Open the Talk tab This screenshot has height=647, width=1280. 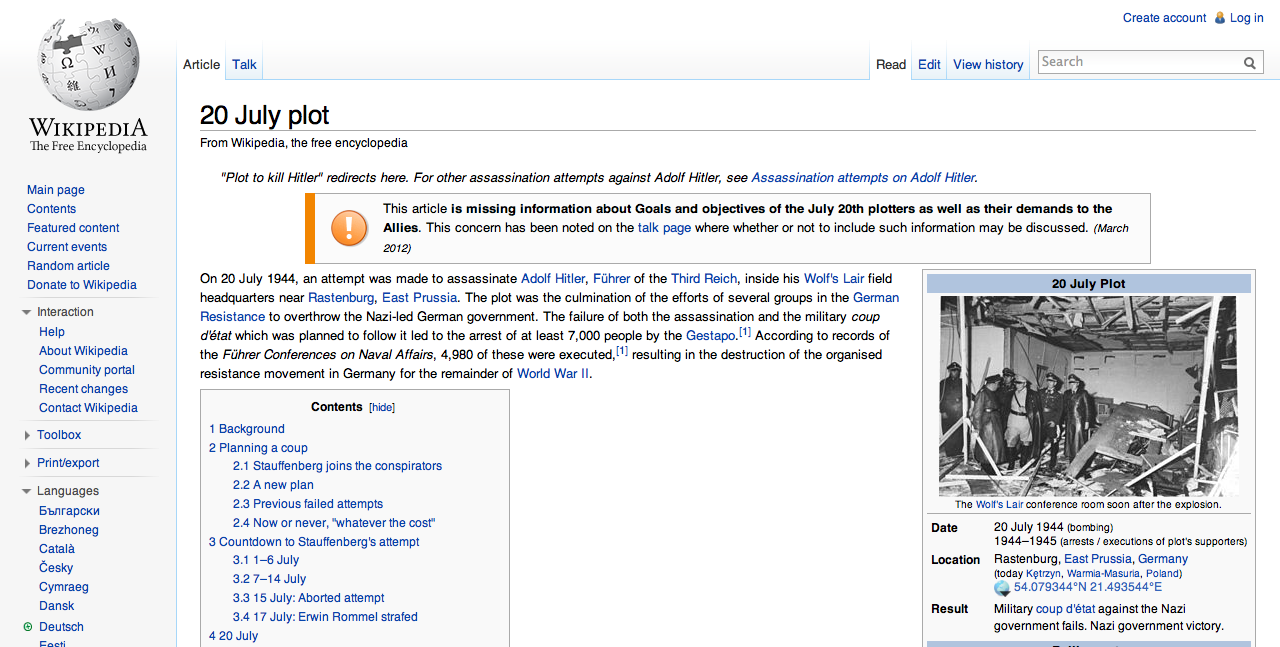click(x=244, y=64)
